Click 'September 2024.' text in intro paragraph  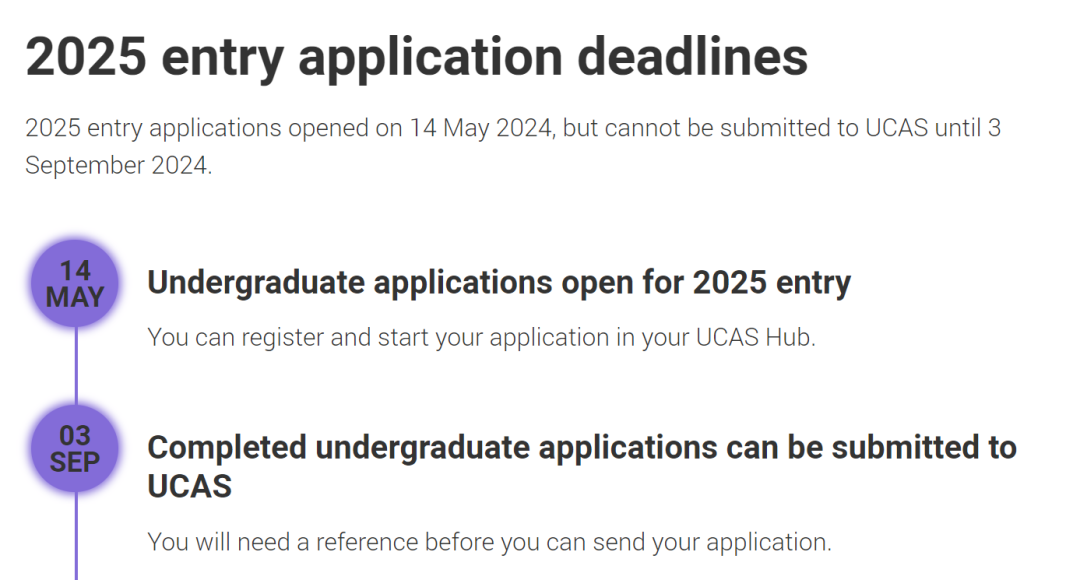point(118,165)
